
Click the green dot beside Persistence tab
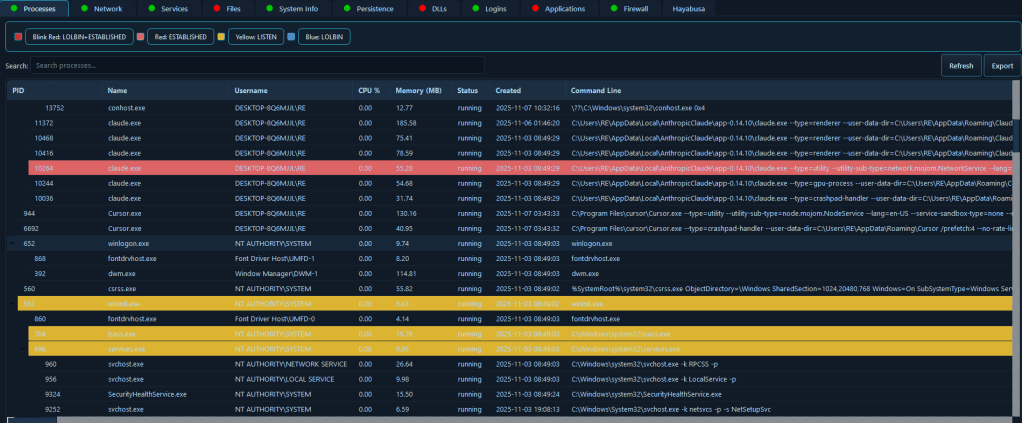pos(347,9)
